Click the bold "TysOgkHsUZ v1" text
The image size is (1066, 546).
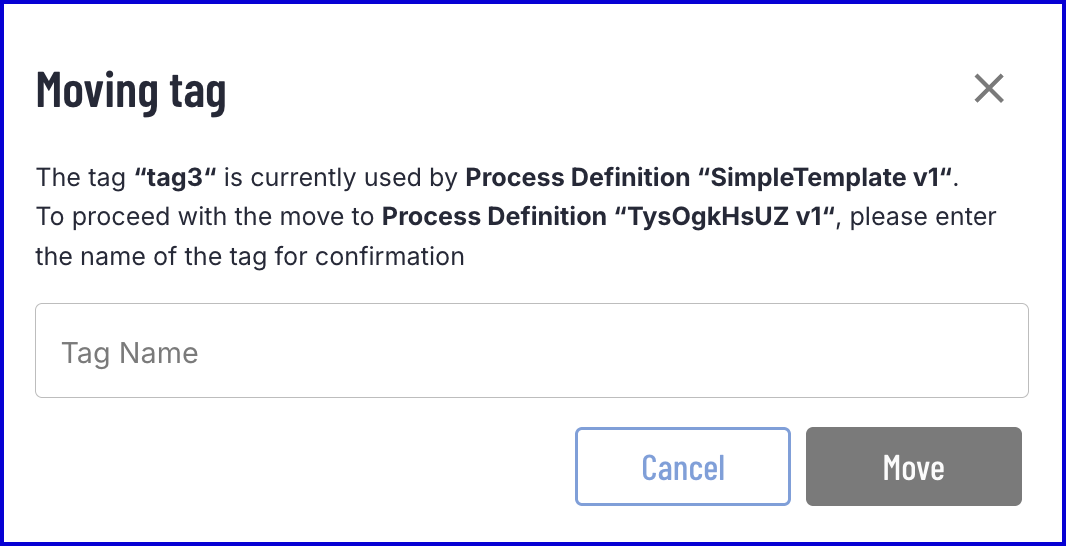725,217
